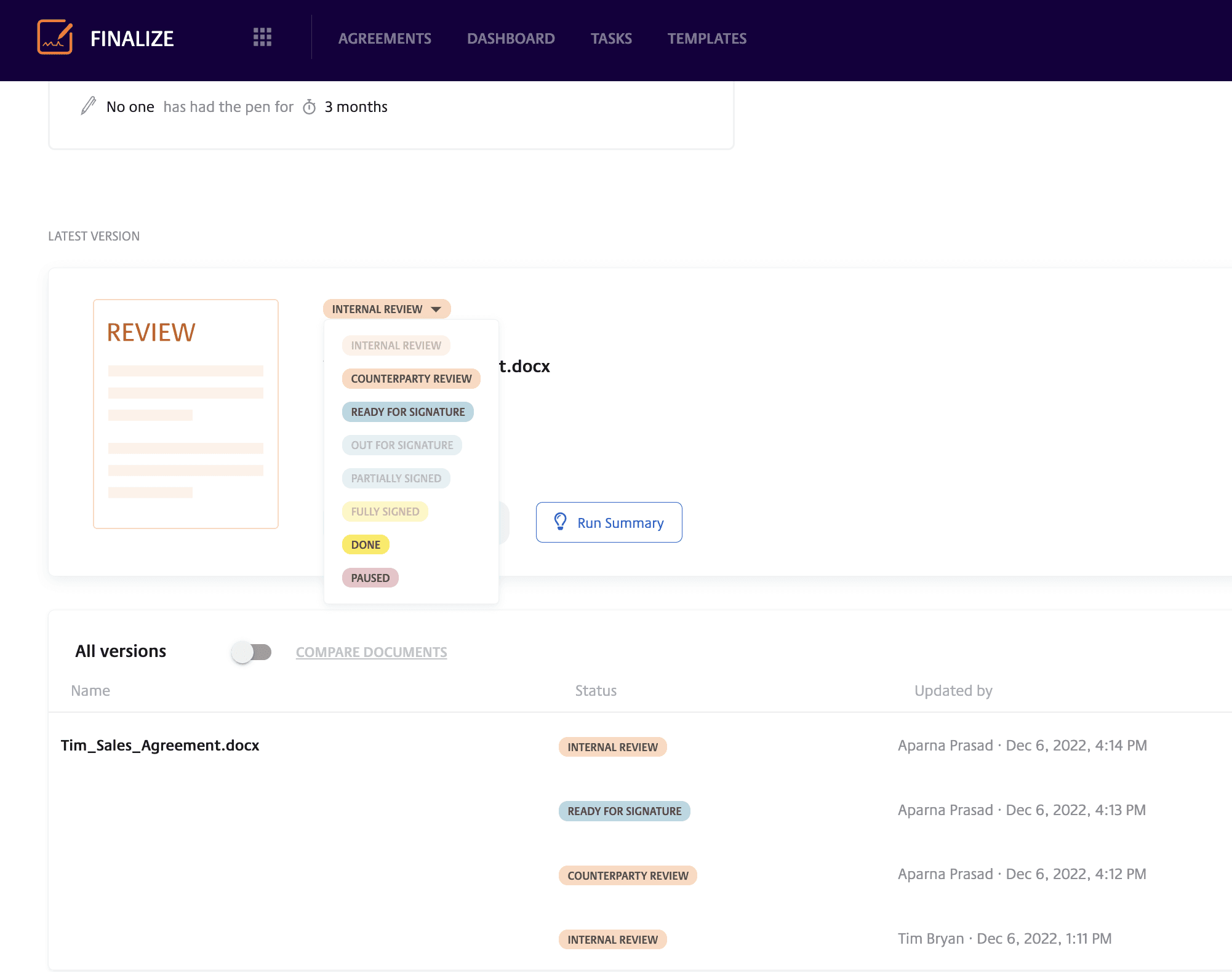The width and height of the screenshot is (1232, 972).
Task: Click the All versions heading
Action: pos(121,651)
